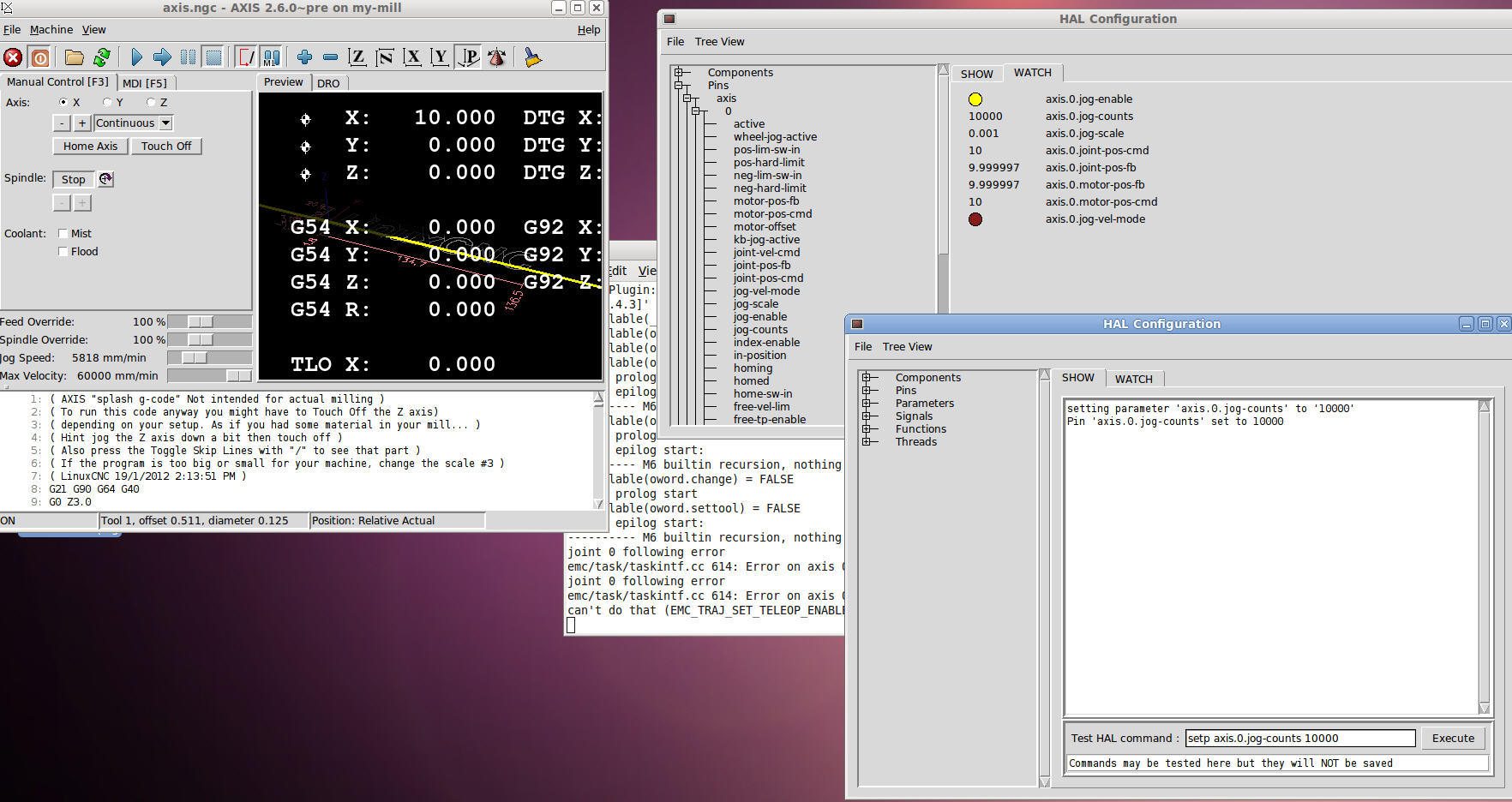Open a G-code file with folder icon
Image resolution: width=1512 pixels, height=802 pixels.
point(75,57)
